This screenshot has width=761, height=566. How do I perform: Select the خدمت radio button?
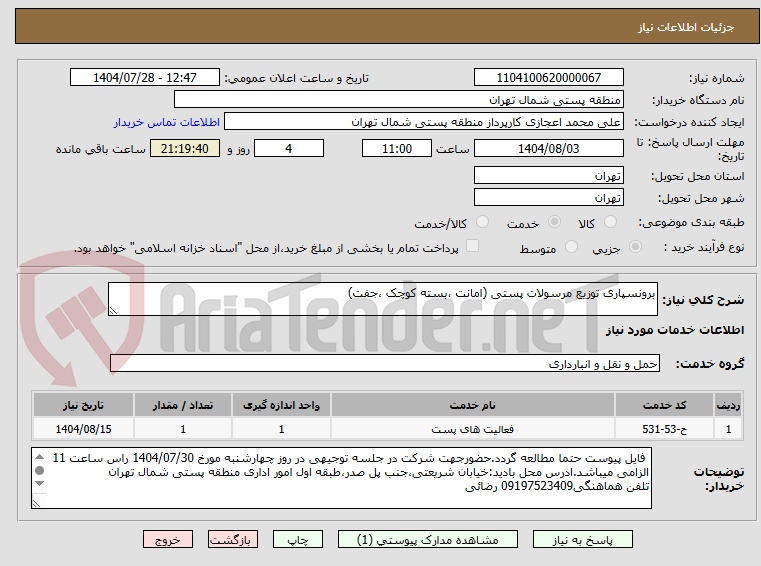pos(554,222)
